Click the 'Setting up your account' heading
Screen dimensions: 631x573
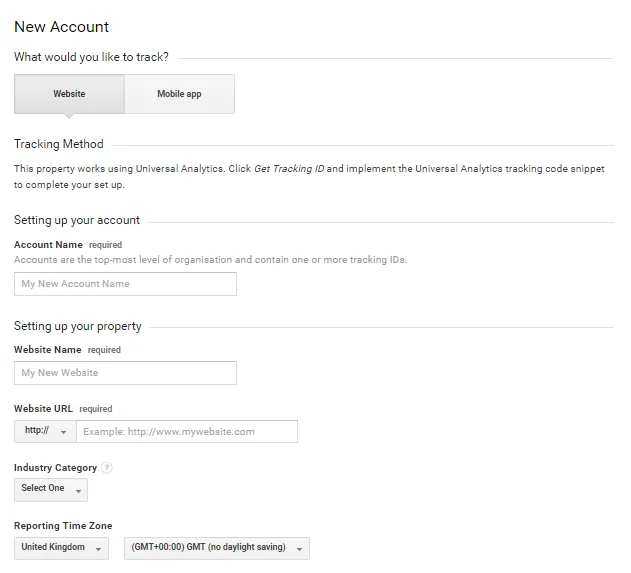[77, 220]
